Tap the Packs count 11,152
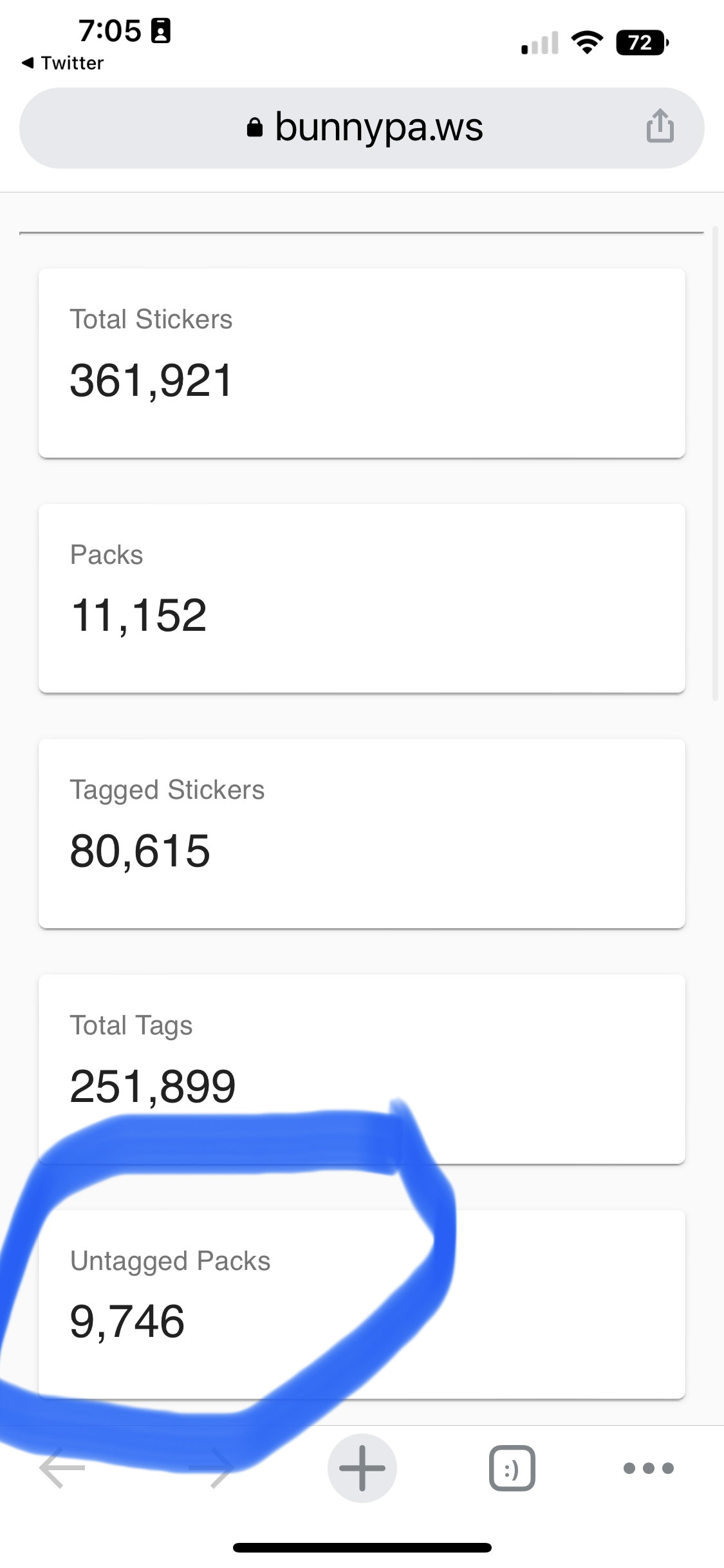 tap(138, 616)
